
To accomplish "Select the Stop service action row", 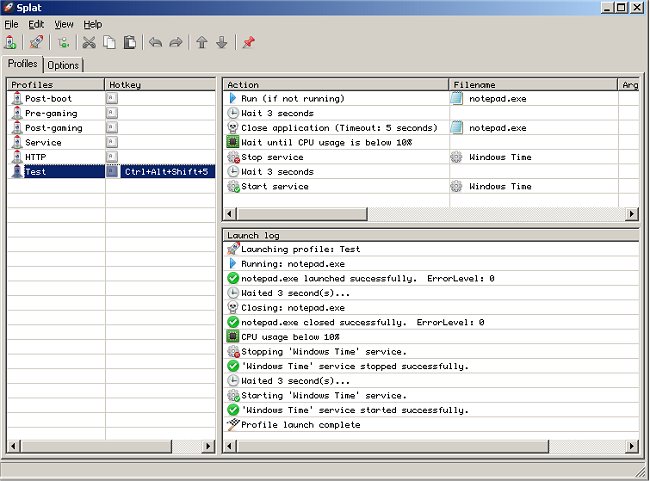I will pos(274,157).
